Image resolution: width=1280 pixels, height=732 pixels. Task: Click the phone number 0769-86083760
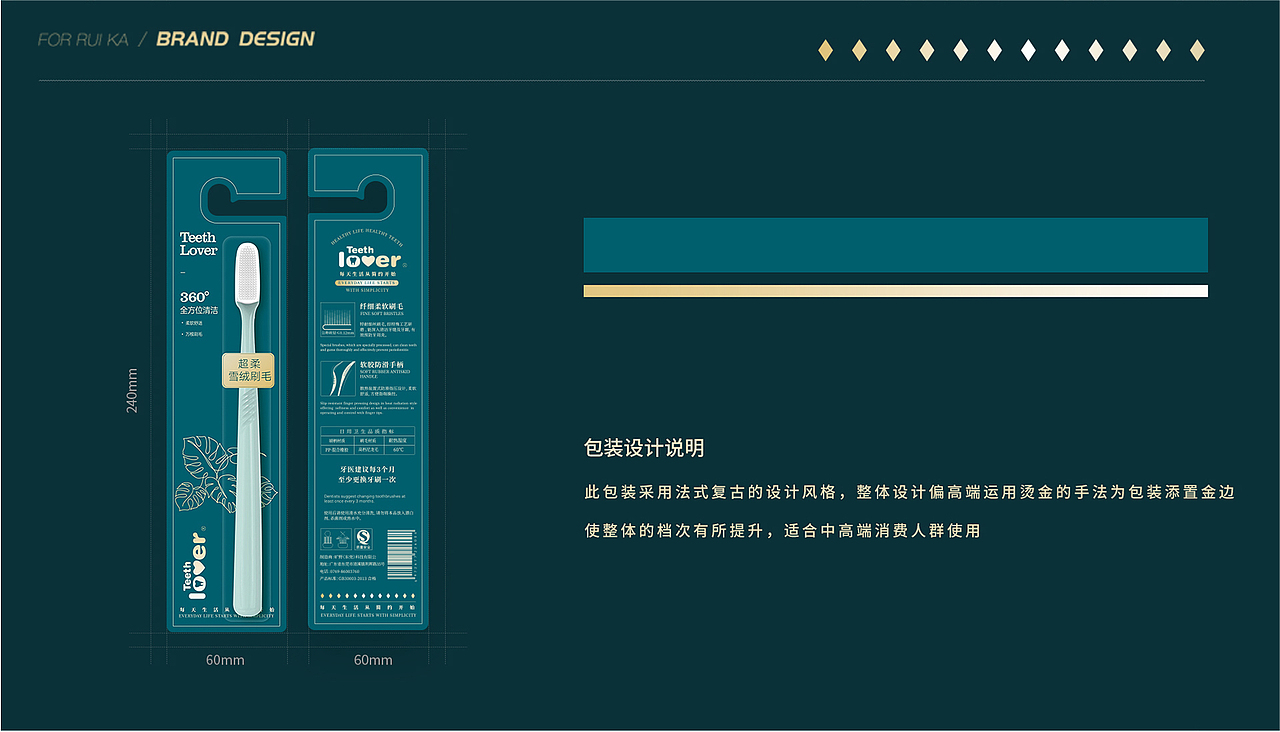click(345, 571)
